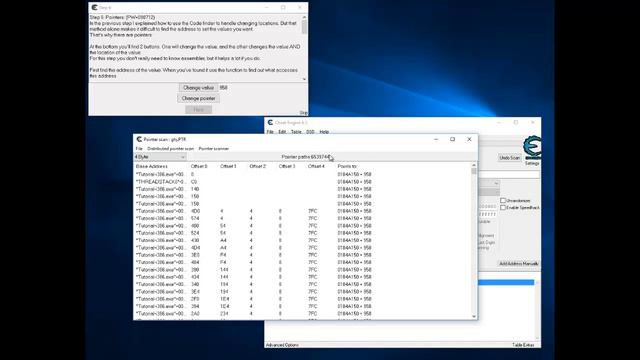Select the pointer row with Offset 0 574
This screenshot has height=360, width=640.
[x=302, y=218]
